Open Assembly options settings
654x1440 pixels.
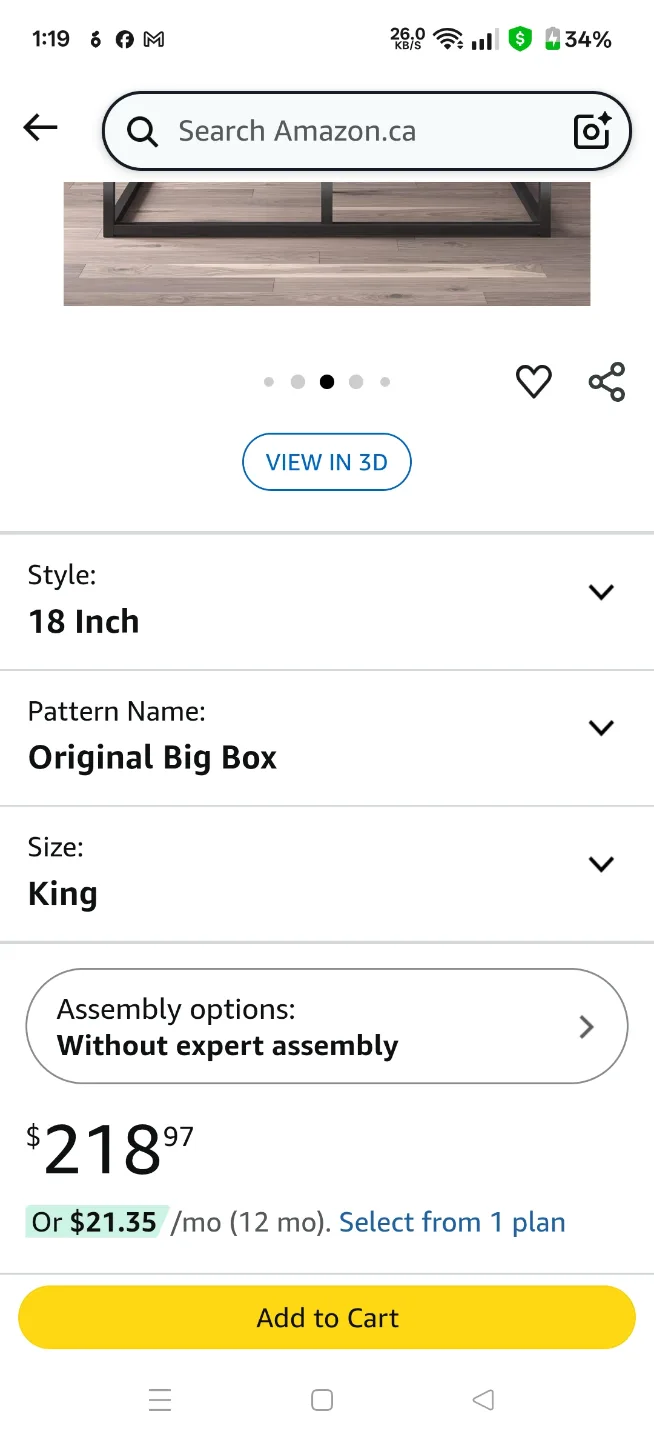pyautogui.click(x=327, y=1025)
